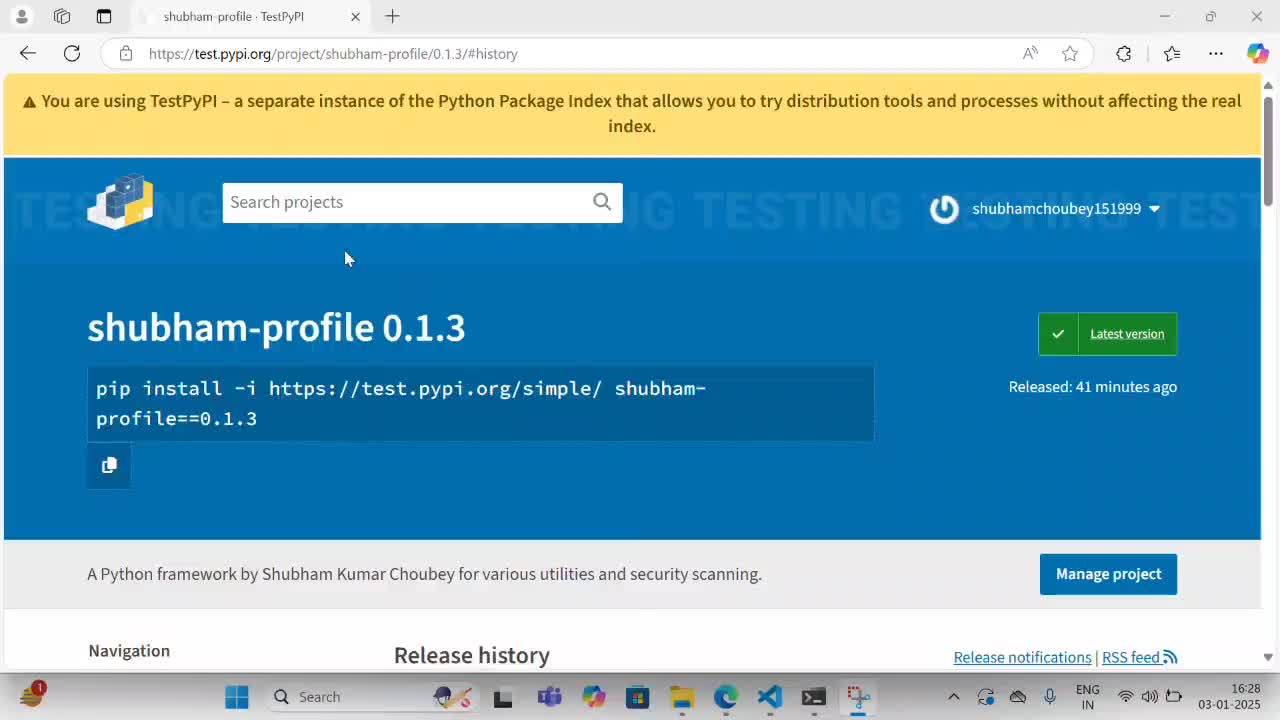Image resolution: width=1280 pixels, height=720 pixels.
Task: Open File Explorer from taskbar
Action: tap(682, 697)
